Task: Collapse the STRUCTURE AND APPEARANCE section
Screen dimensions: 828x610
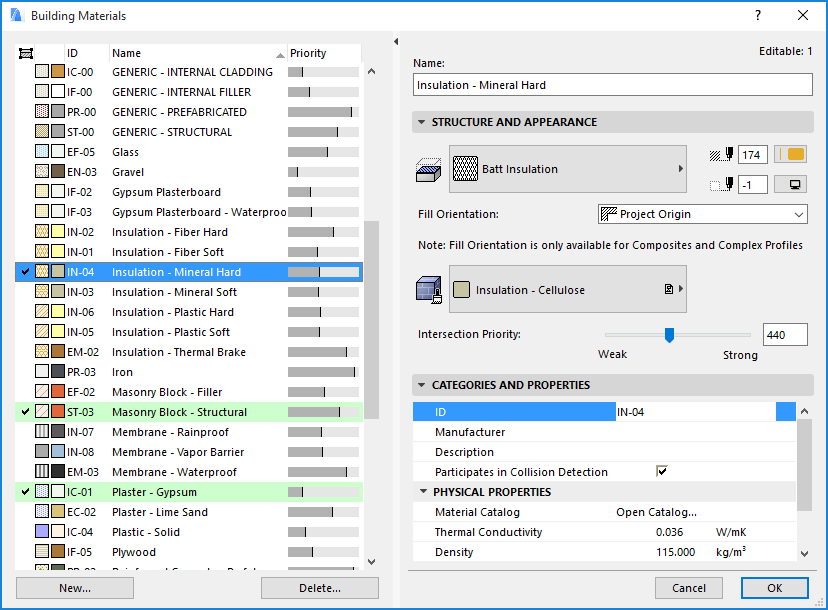Action: (421, 122)
